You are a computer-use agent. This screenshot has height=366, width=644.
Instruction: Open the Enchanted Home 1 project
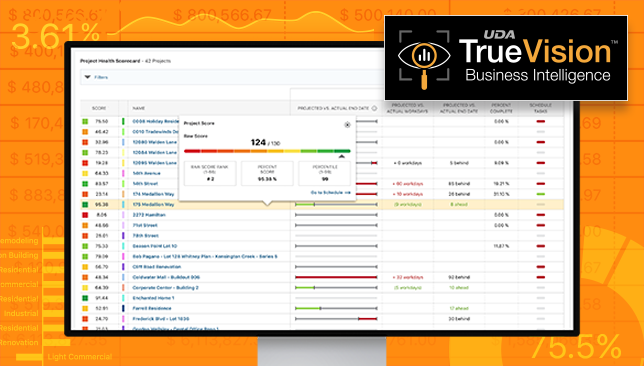[153, 298]
